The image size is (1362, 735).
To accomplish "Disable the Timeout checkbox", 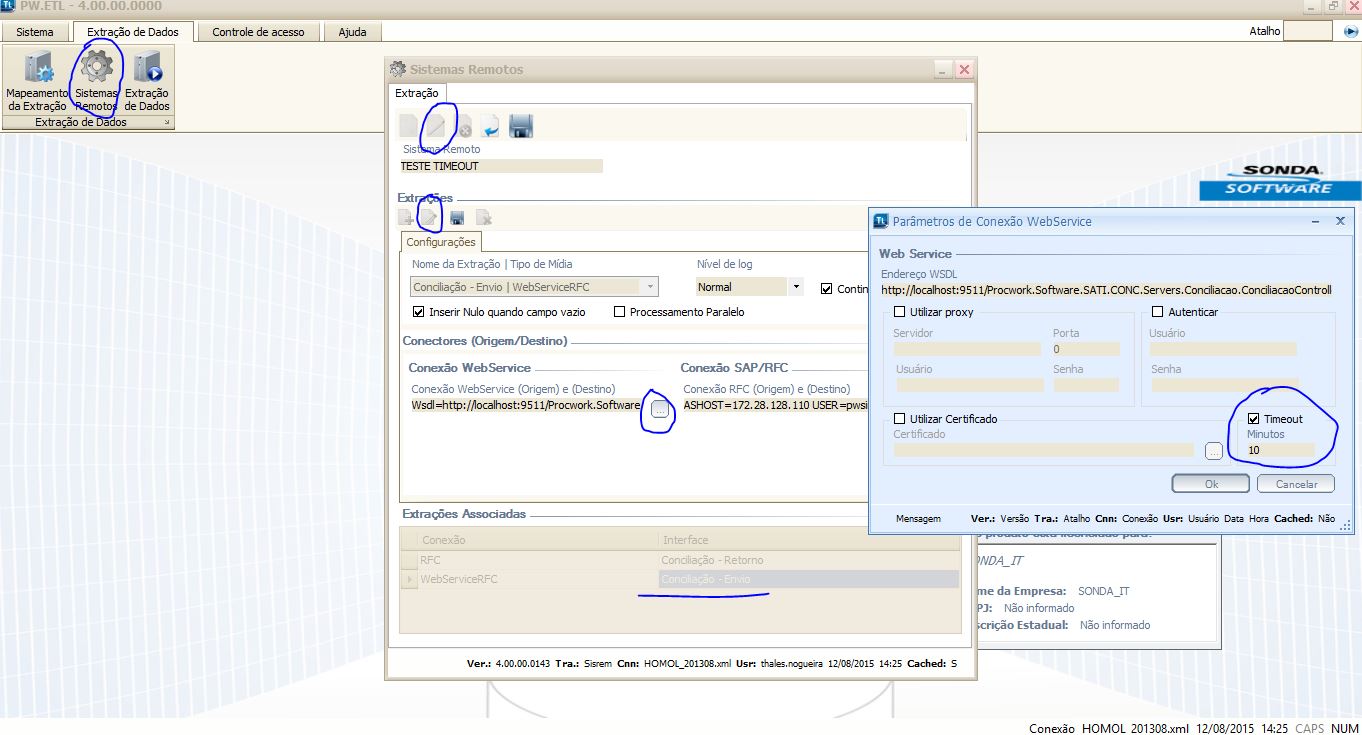I will pyautogui.click(x=1254, y=419).
